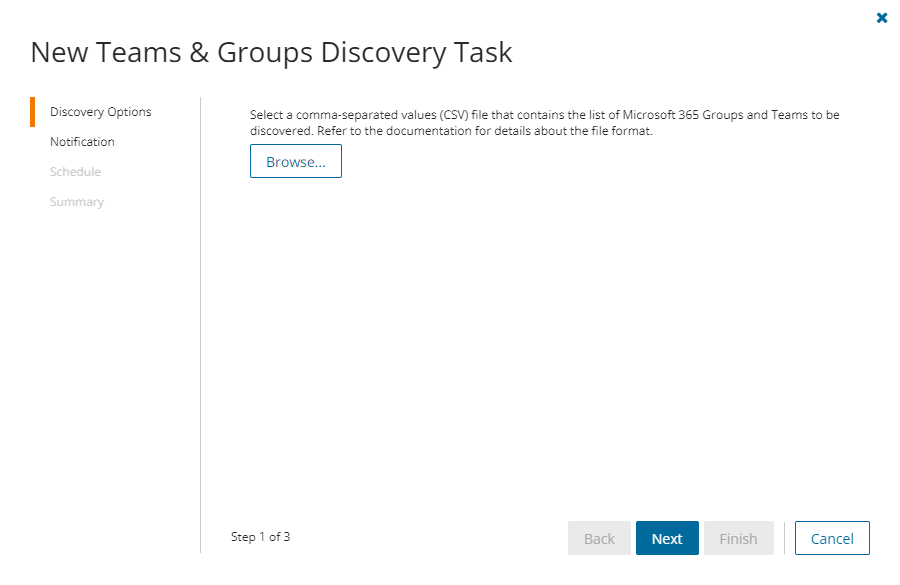The image size is (900, 585).
Task: Click the greyed-out Finish button
Action: (738, 538)
